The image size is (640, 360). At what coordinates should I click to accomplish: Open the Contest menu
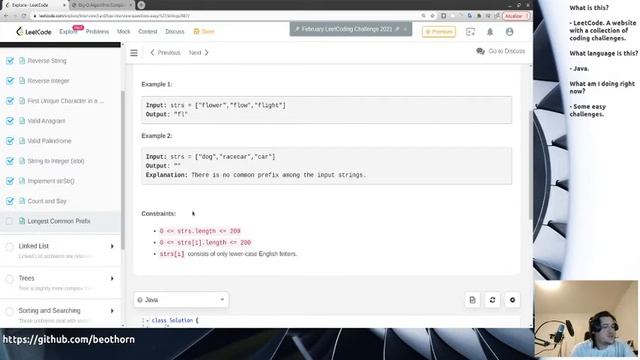click(147, 31)
